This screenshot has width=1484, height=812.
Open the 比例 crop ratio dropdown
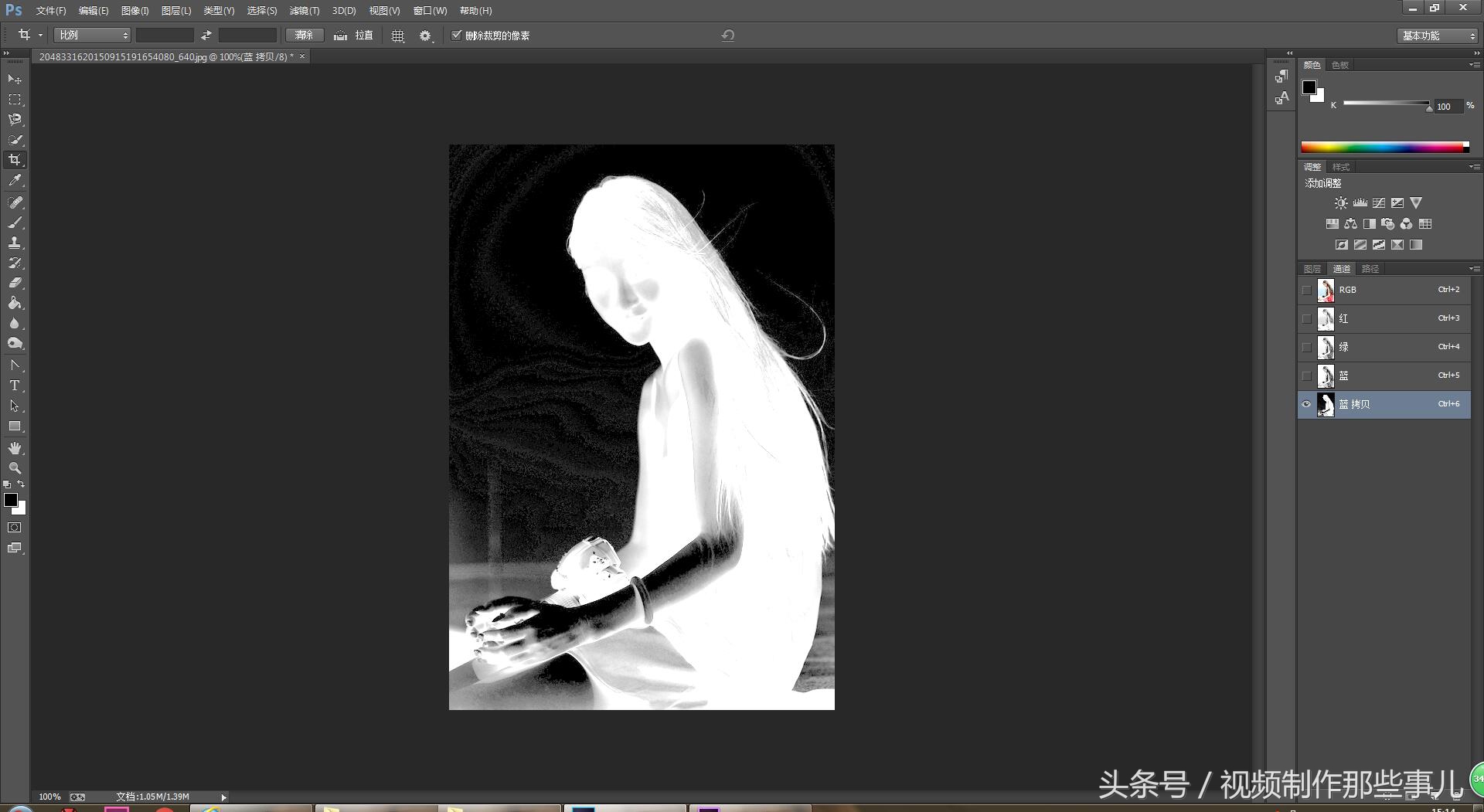93,36
